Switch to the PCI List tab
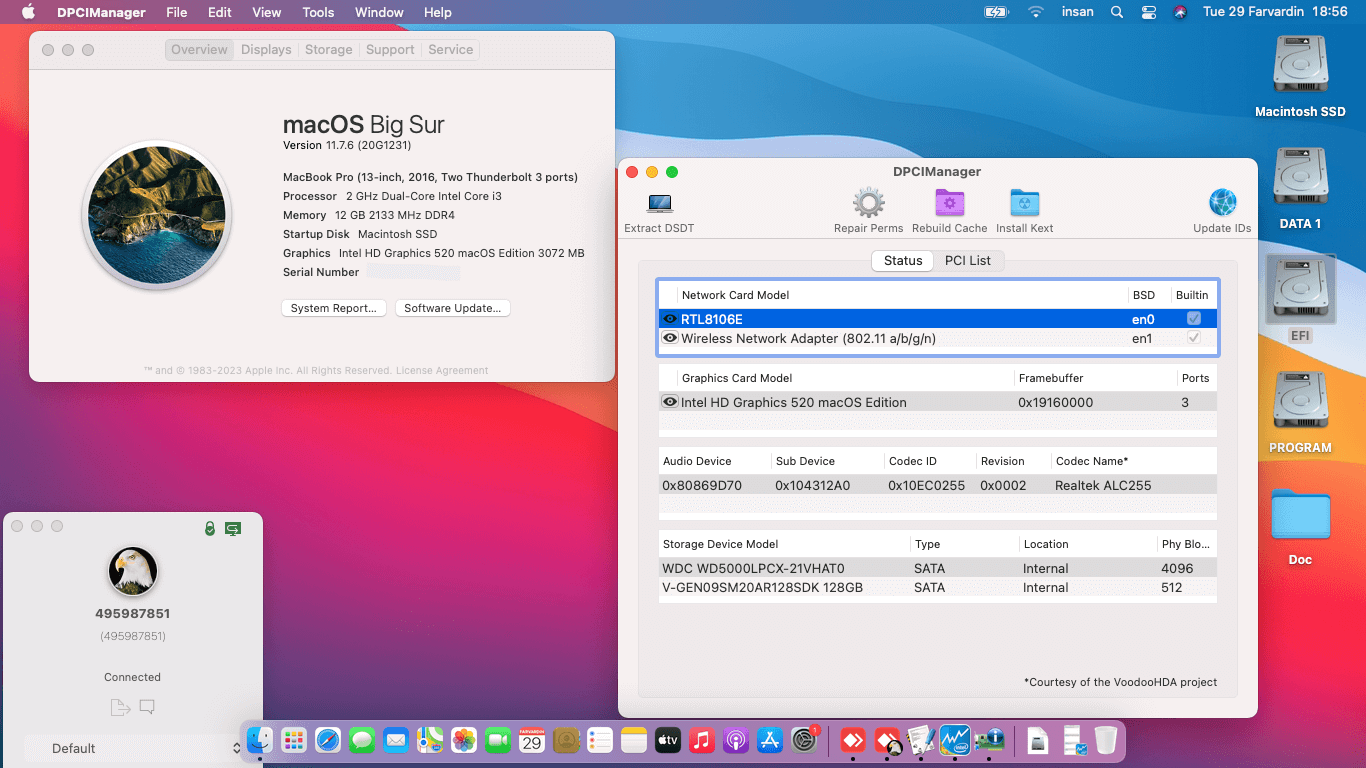1366x768 pixels. 968,260
